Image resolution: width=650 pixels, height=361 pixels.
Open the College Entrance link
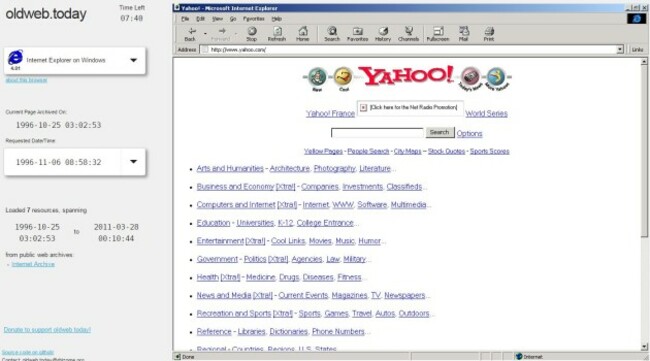pos(325,223)
